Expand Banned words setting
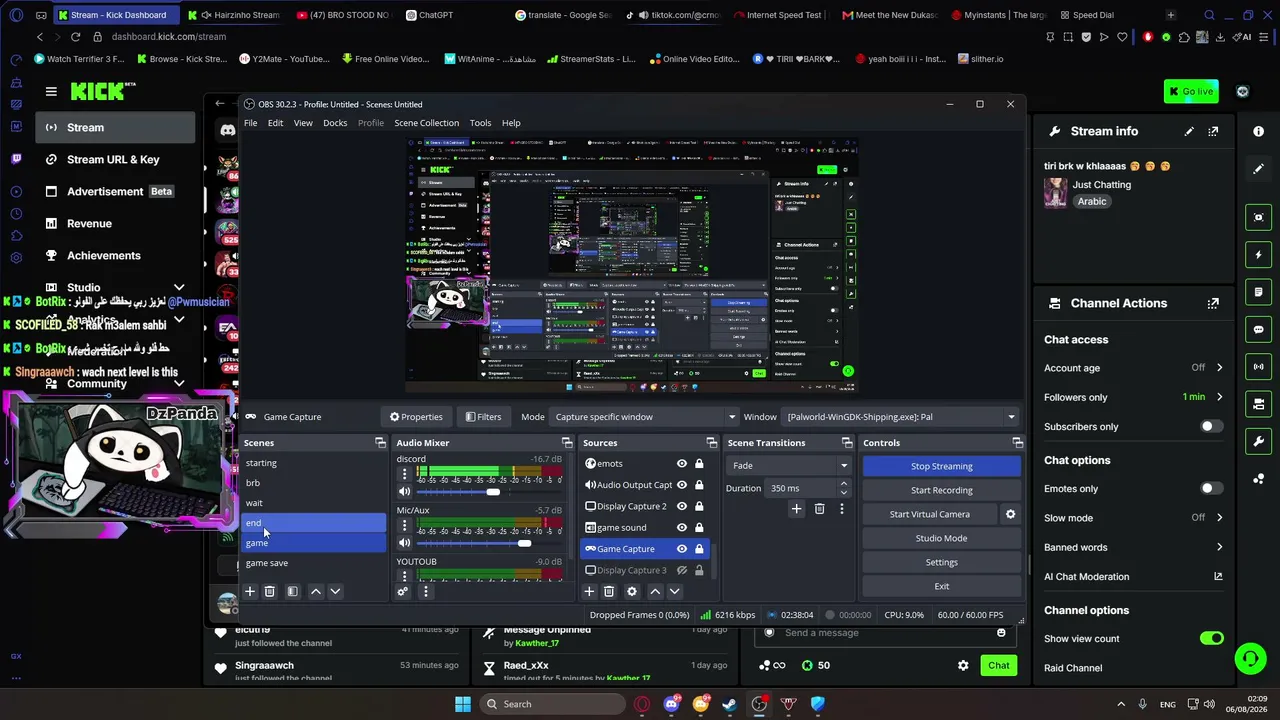This screenshot has height=720, width=1280. pos(1219,547)
